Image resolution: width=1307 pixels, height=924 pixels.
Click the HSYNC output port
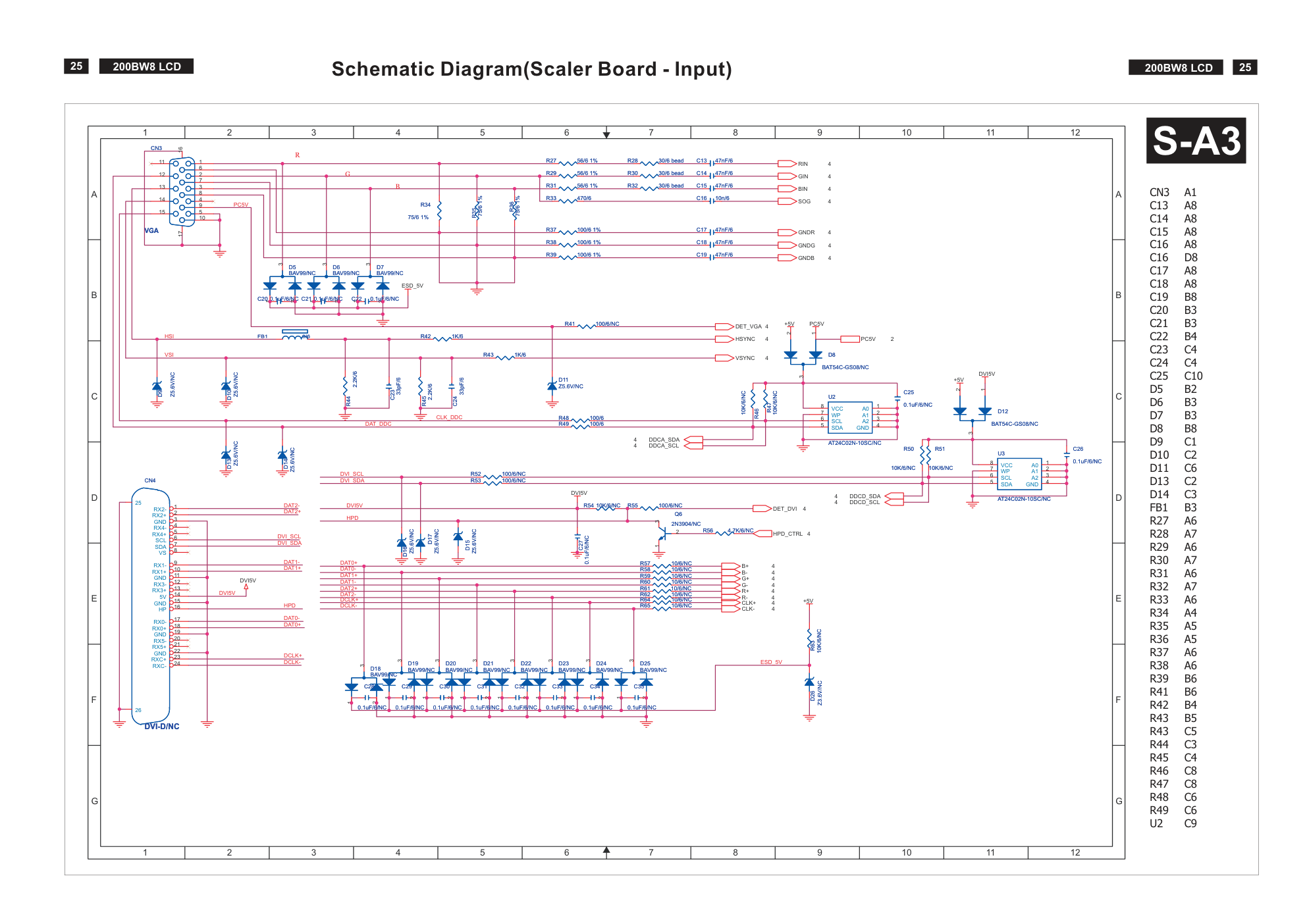tap(724, 339)
